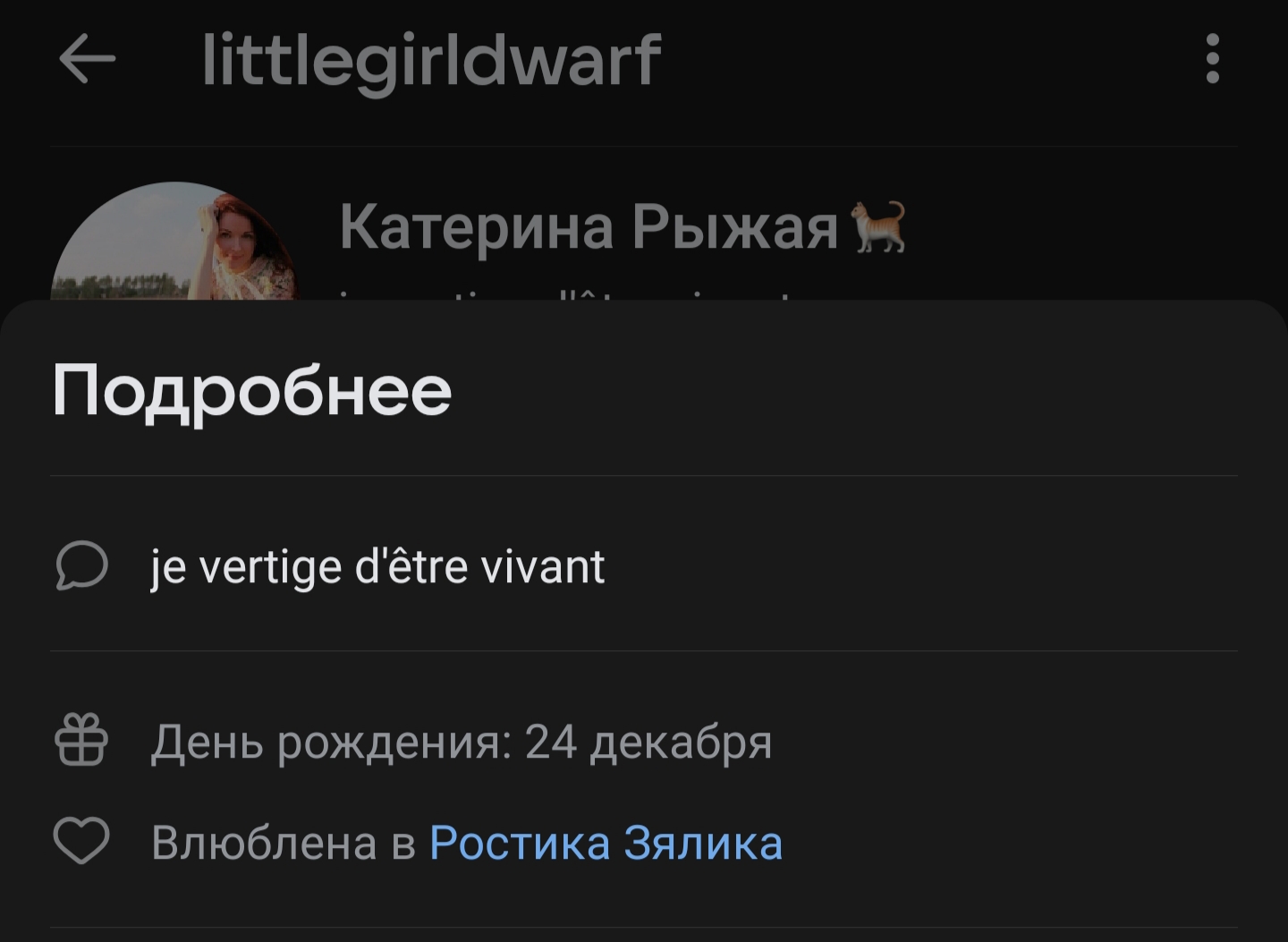Tap the divider below the status row
The height and width of the screenshot is (942, 1288).
pos(644,650)
